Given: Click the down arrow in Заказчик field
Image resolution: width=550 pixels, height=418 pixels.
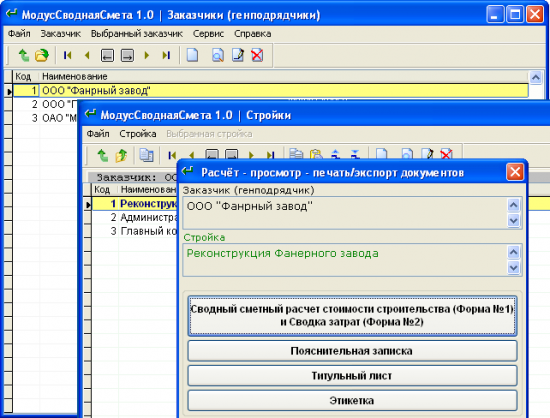Looking at the screenshot, I should [514, 221].
